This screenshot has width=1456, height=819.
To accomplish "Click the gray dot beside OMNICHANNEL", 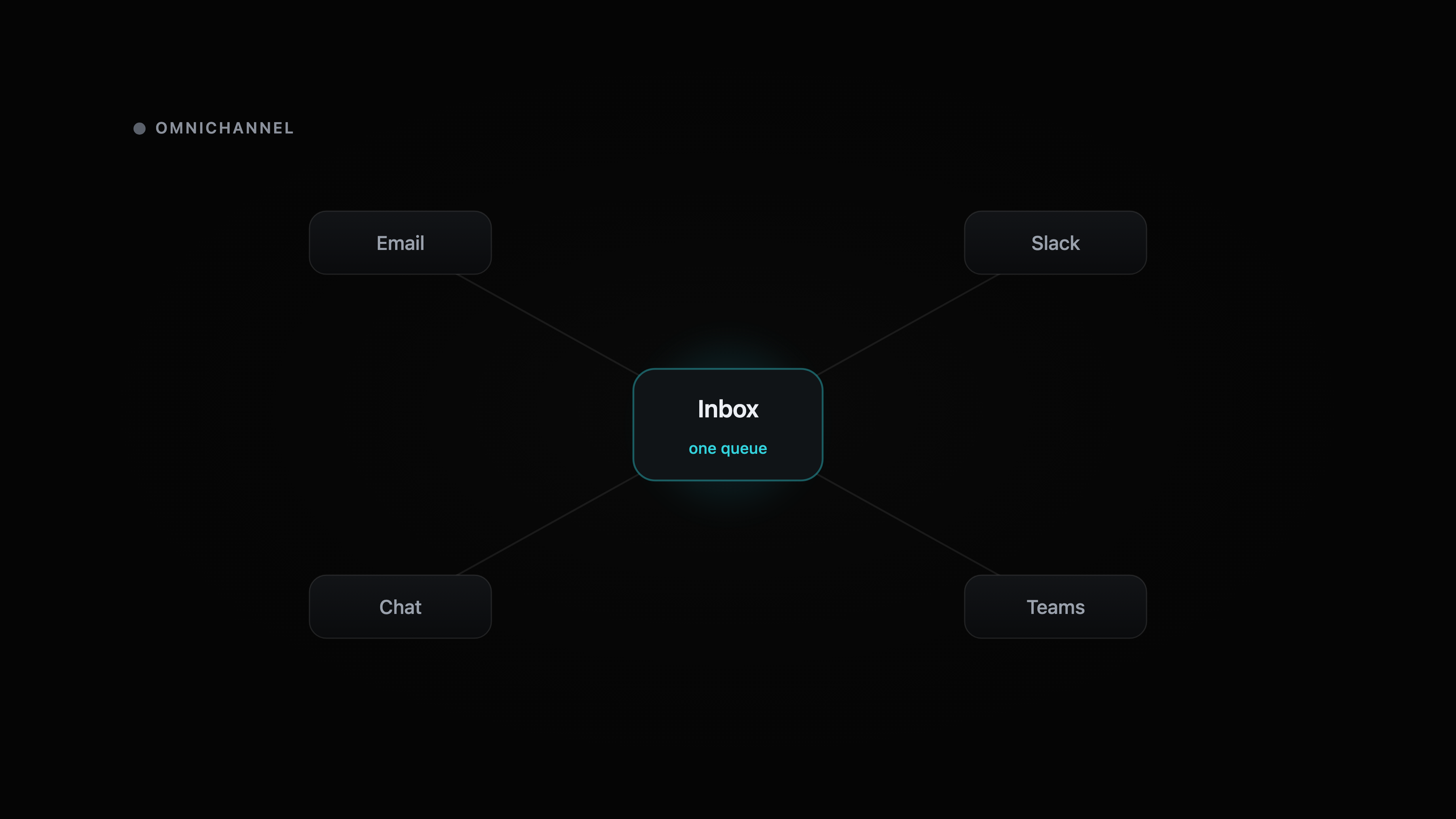I will 140,129.
